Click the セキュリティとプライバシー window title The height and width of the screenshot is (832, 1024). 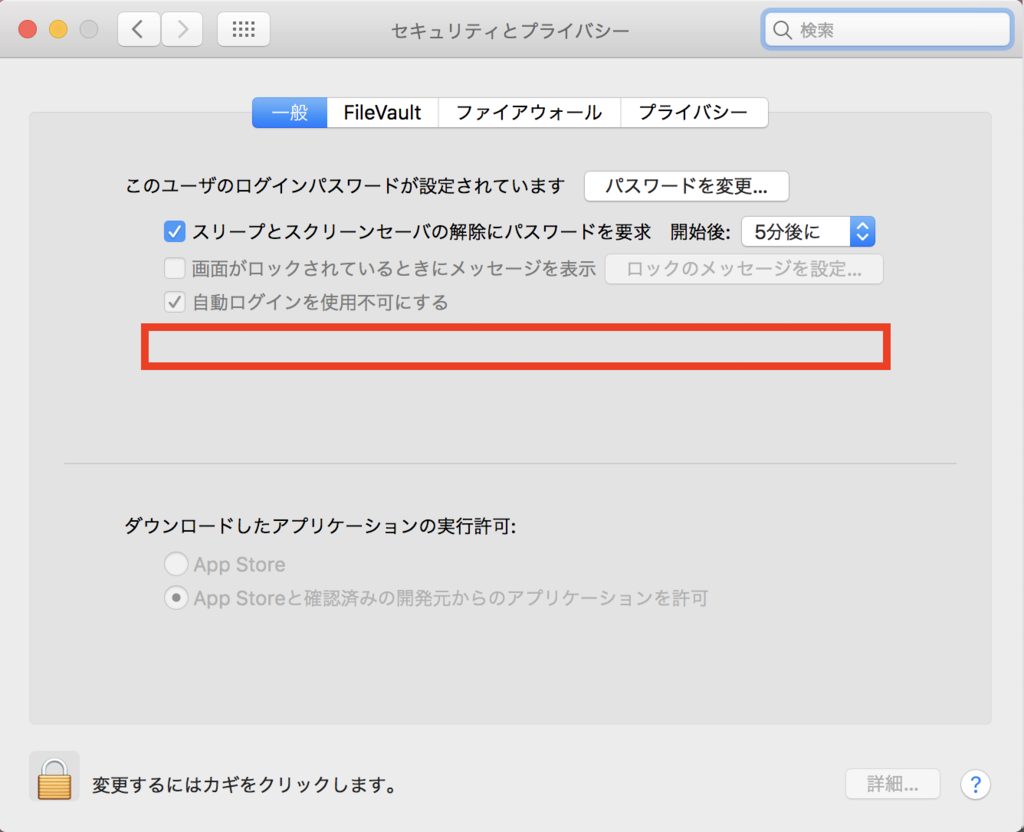click(510, 31)
